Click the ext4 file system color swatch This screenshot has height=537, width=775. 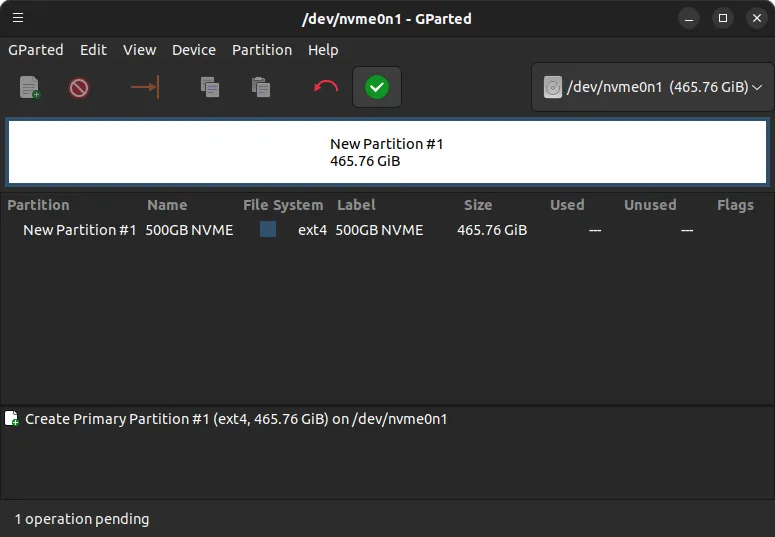[268, 229]
